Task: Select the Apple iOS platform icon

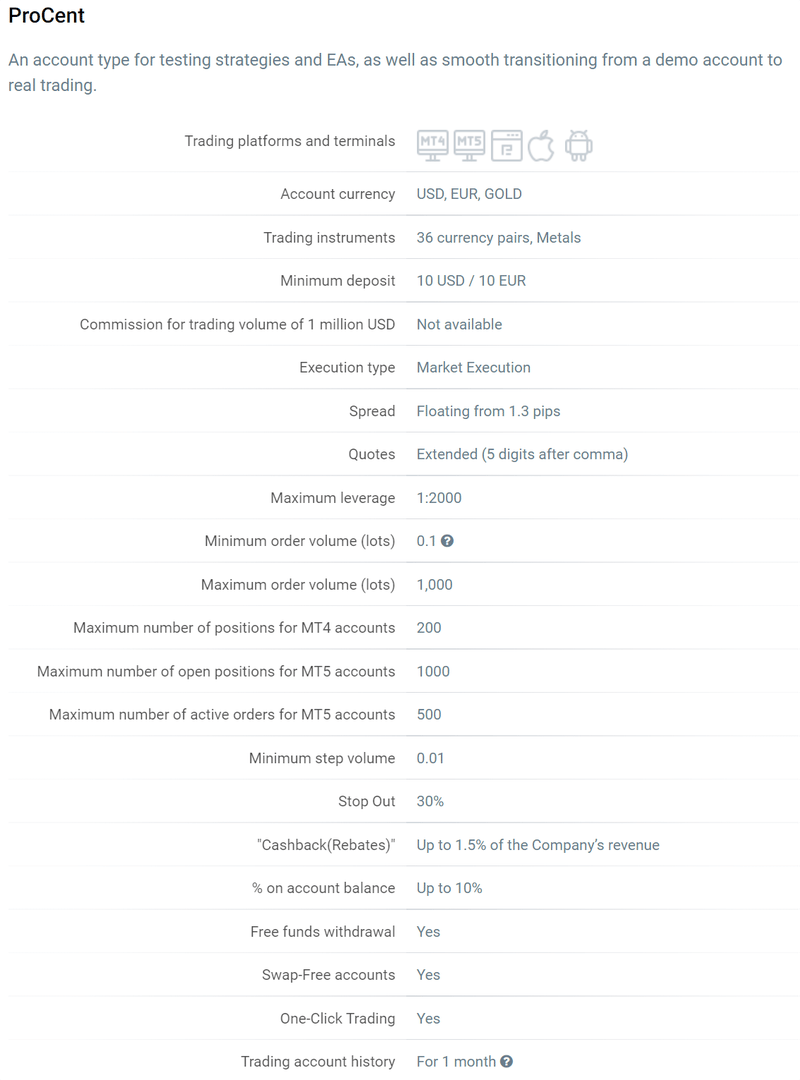Action: tap(541, 145)
